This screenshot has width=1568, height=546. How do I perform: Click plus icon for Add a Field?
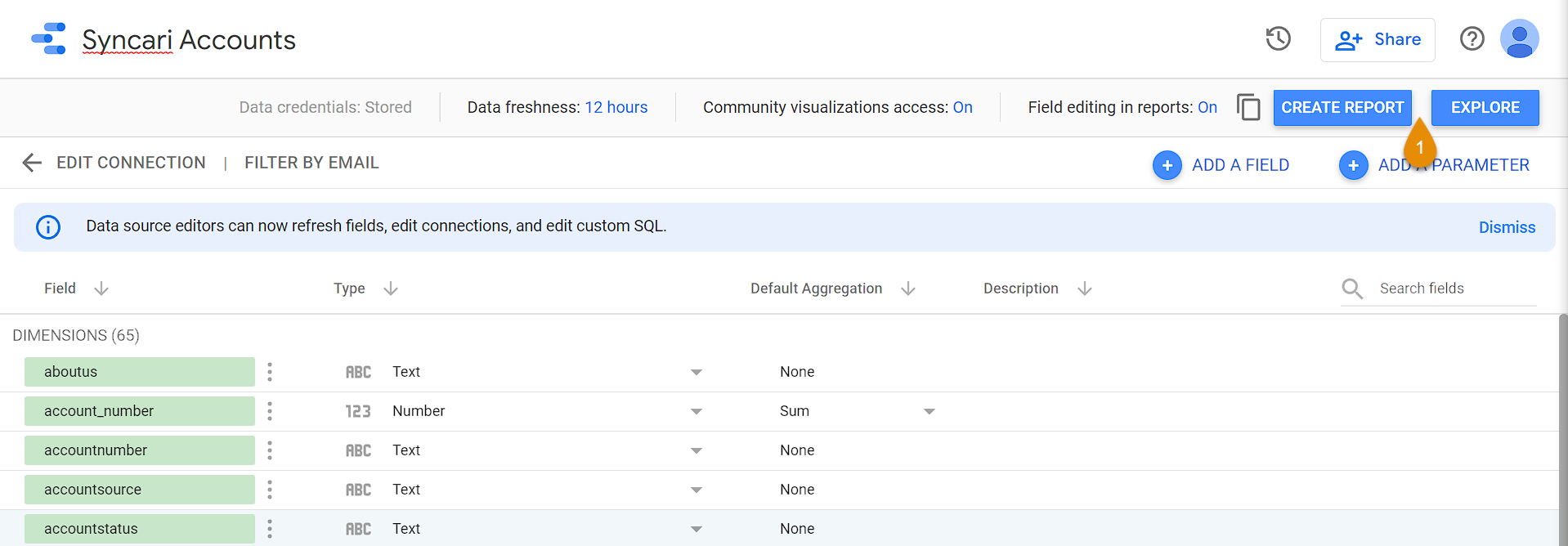click(x=1167, y=165)
